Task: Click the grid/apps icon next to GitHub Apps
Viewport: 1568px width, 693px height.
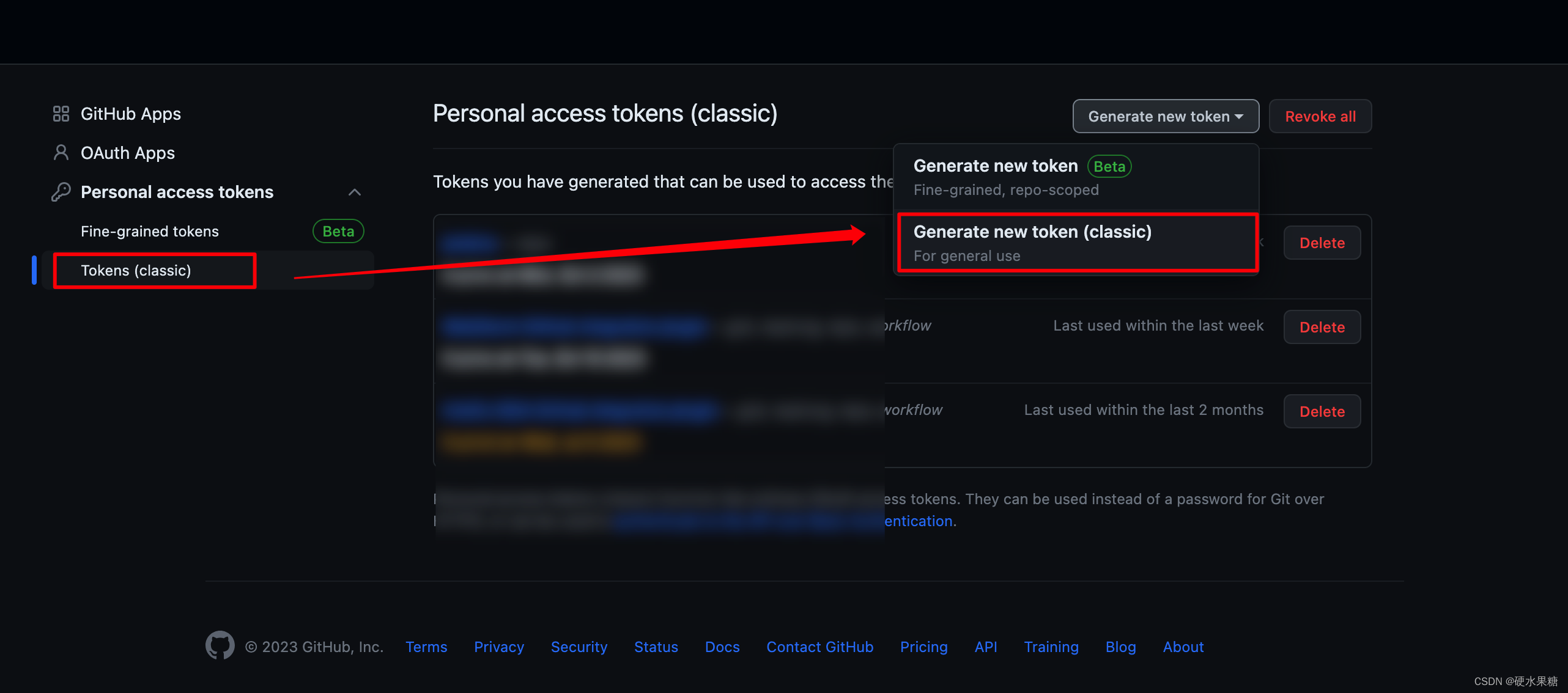Action: [57, 114]
